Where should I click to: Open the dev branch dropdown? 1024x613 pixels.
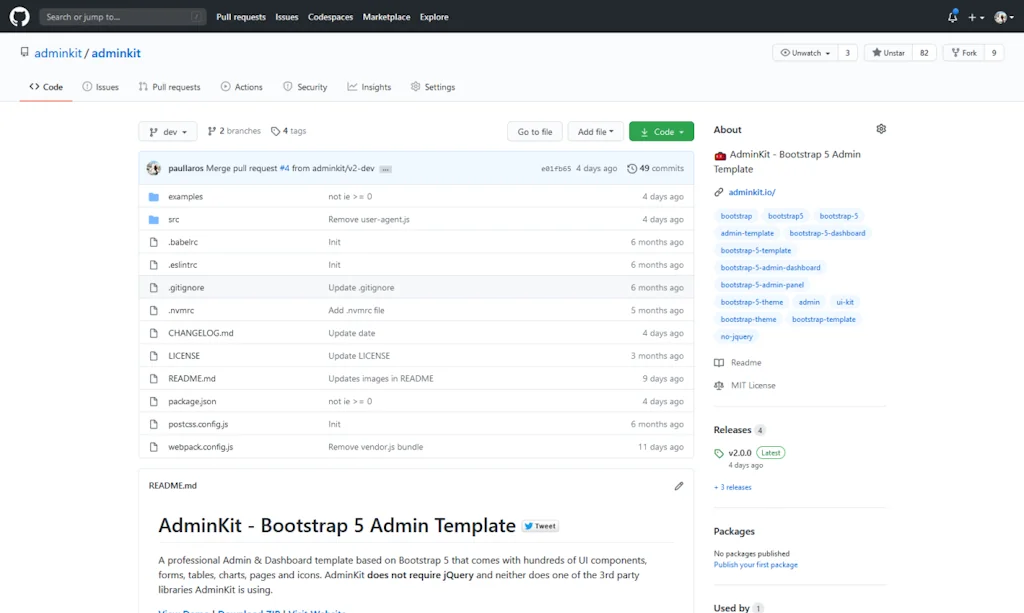coord(167,130)
